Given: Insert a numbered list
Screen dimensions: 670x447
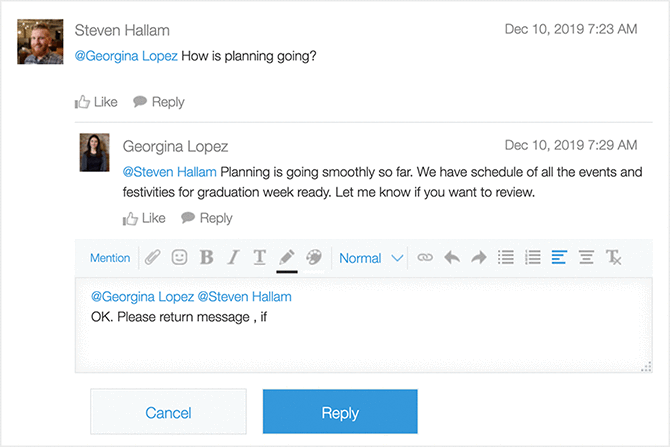Looking at the screenshot, I should tap(533, 258).
